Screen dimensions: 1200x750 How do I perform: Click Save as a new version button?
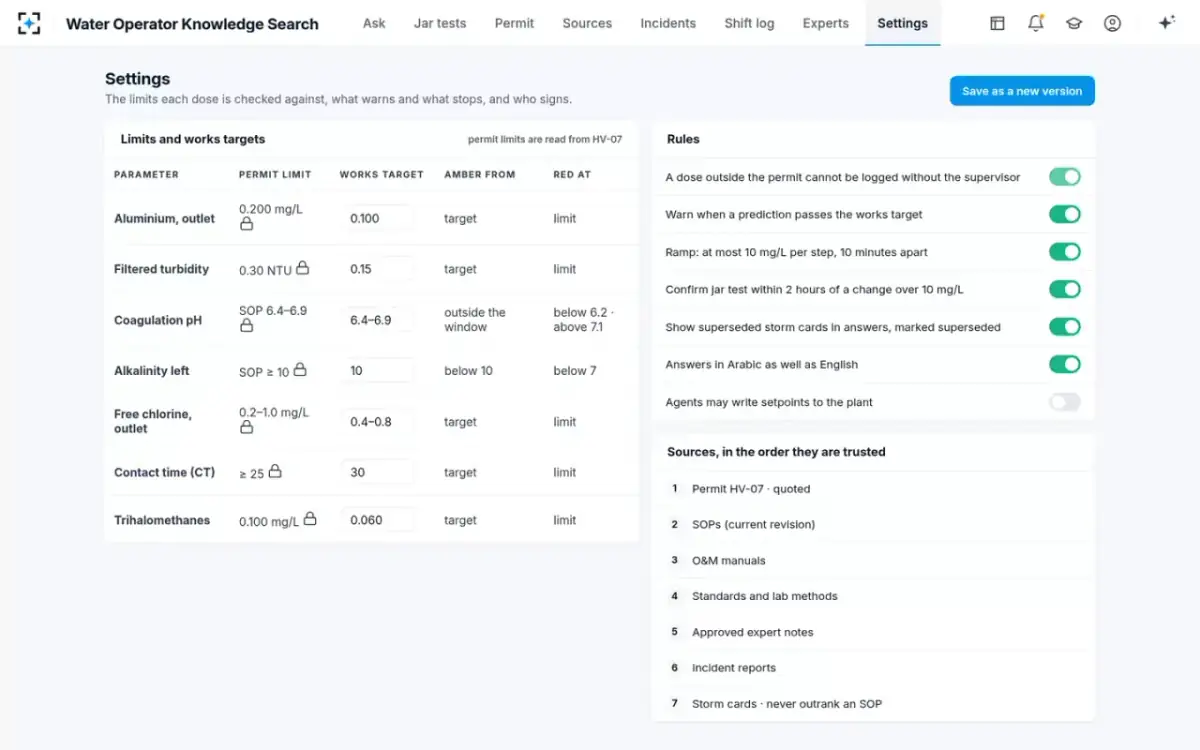pyautogui.click(x=1022, y=91)
